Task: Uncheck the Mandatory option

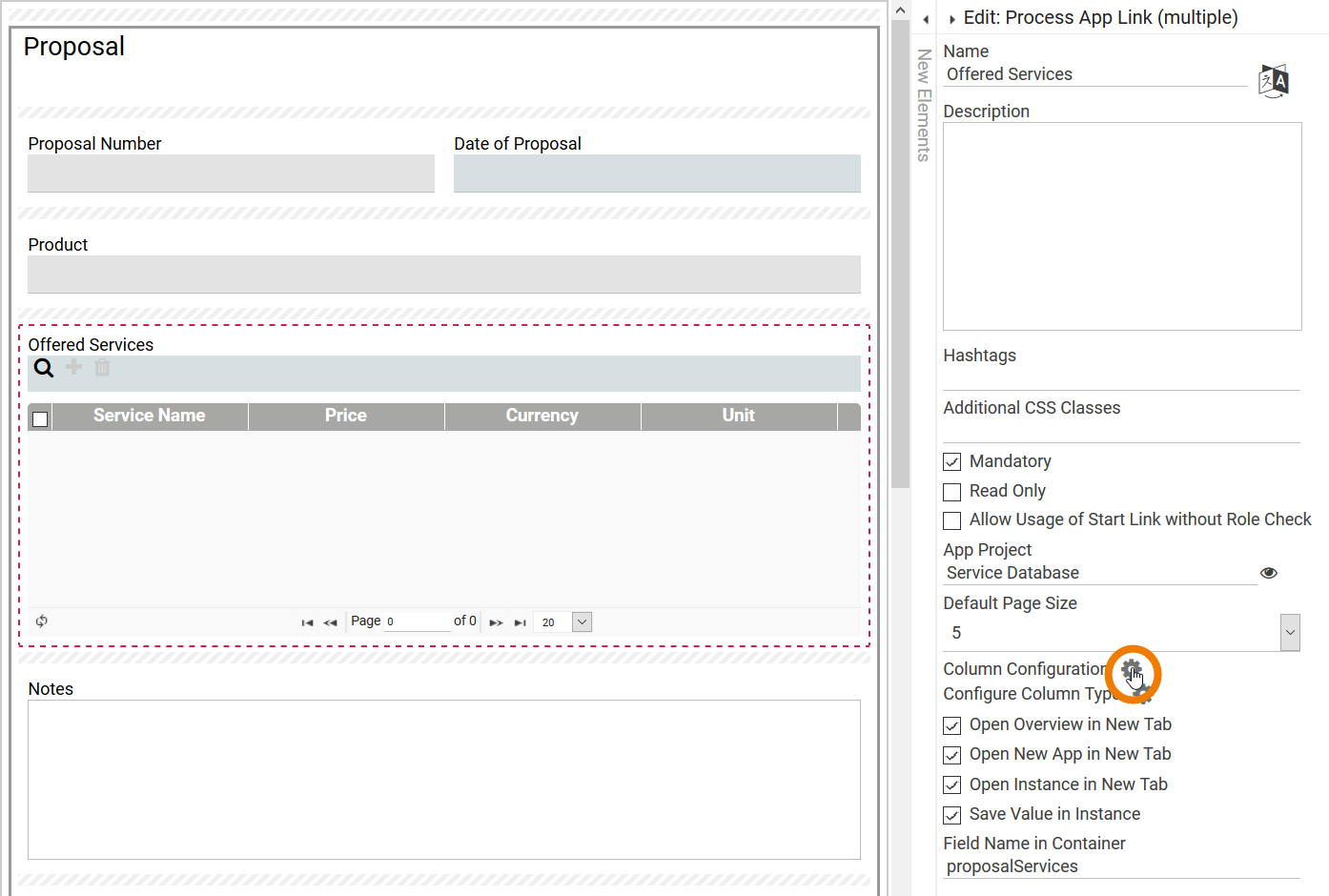Action: point(951,461)
